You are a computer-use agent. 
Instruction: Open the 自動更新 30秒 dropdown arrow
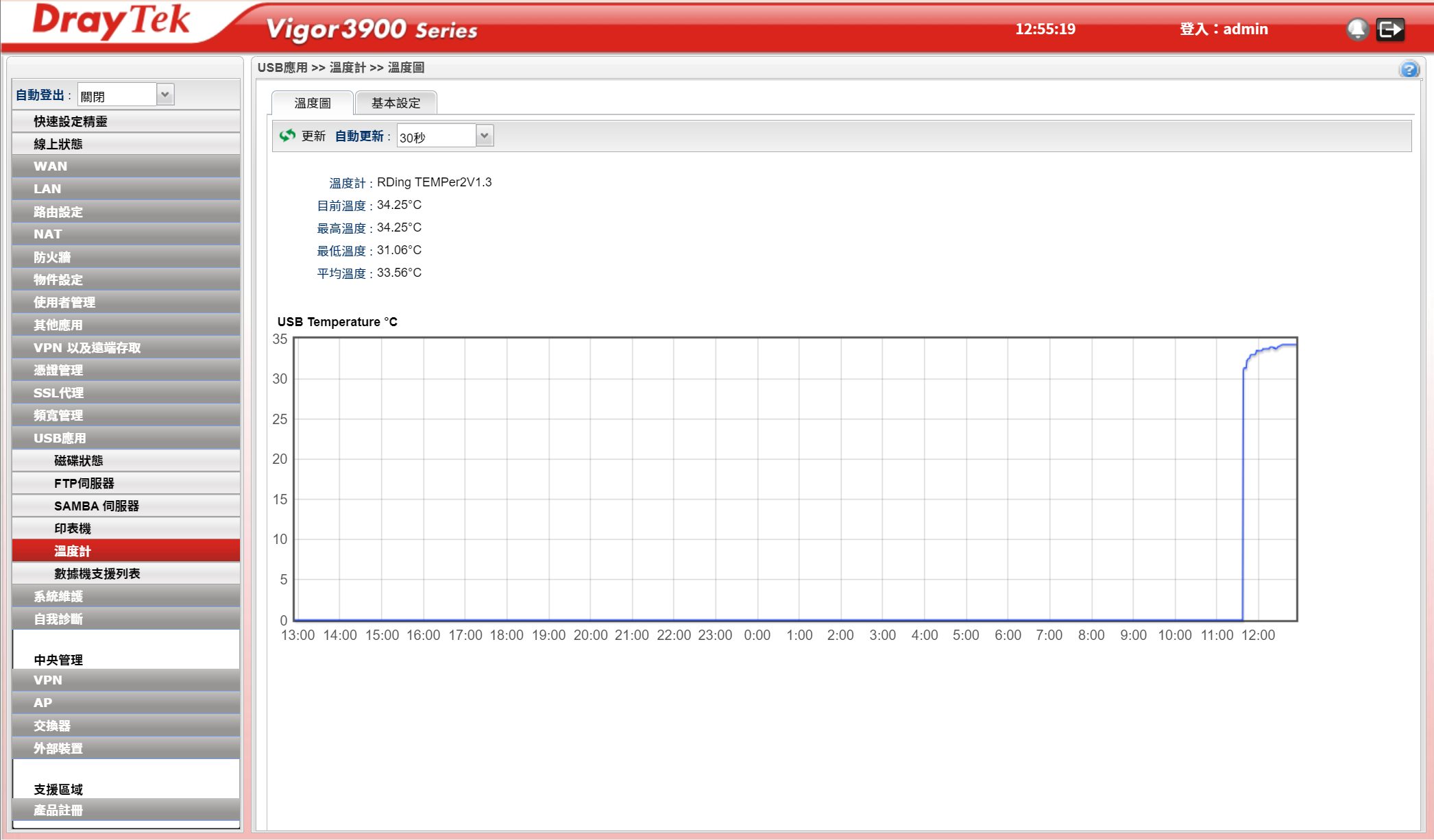485,135
